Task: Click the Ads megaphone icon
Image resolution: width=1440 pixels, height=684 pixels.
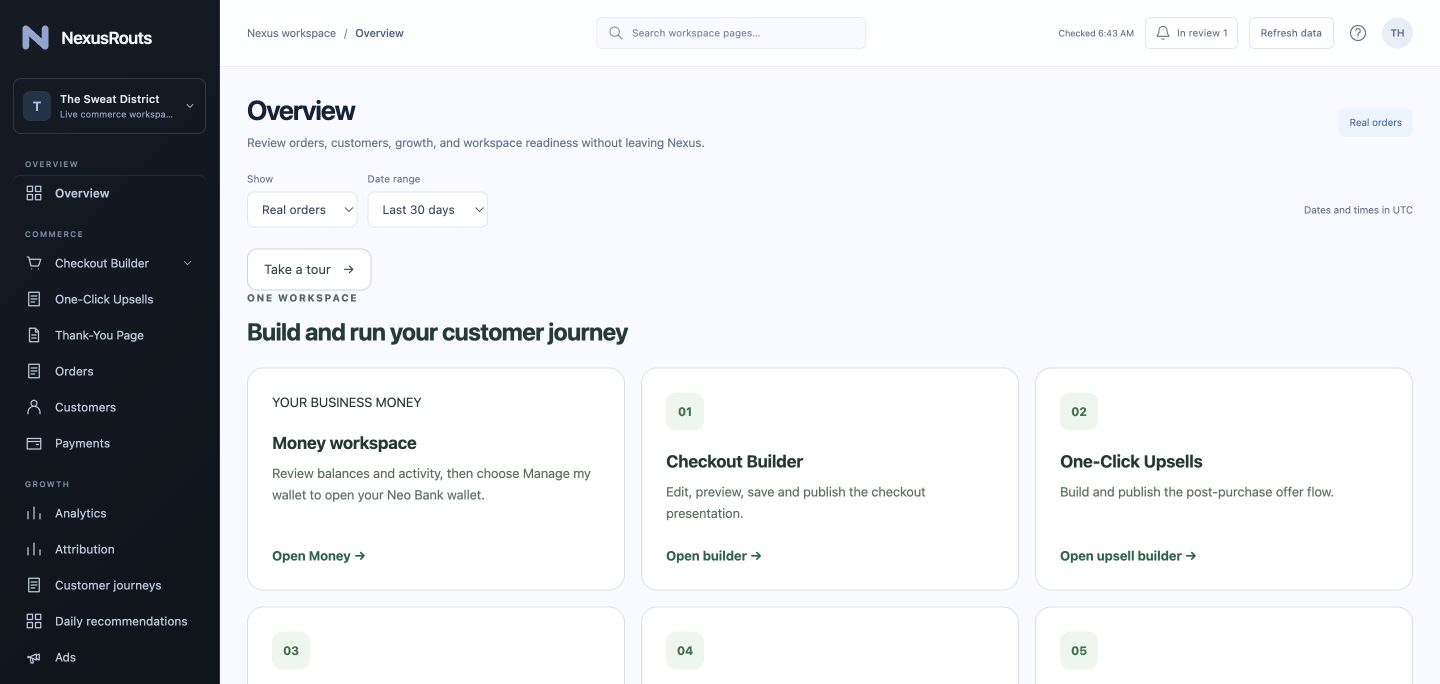Action: 34,657
